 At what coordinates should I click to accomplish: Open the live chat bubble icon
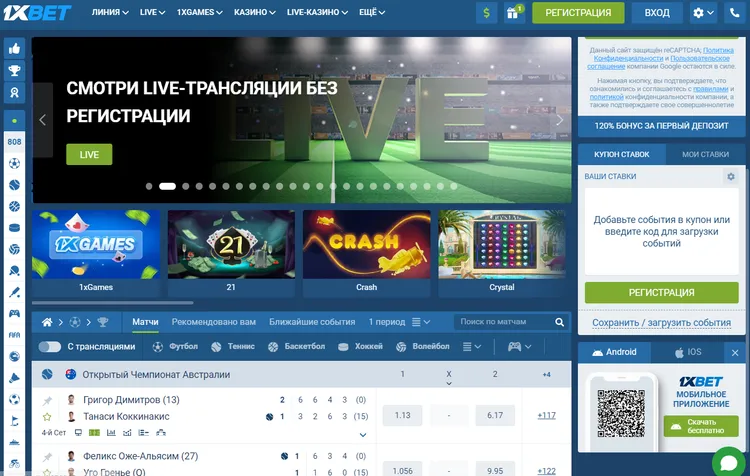pos(728,463)
